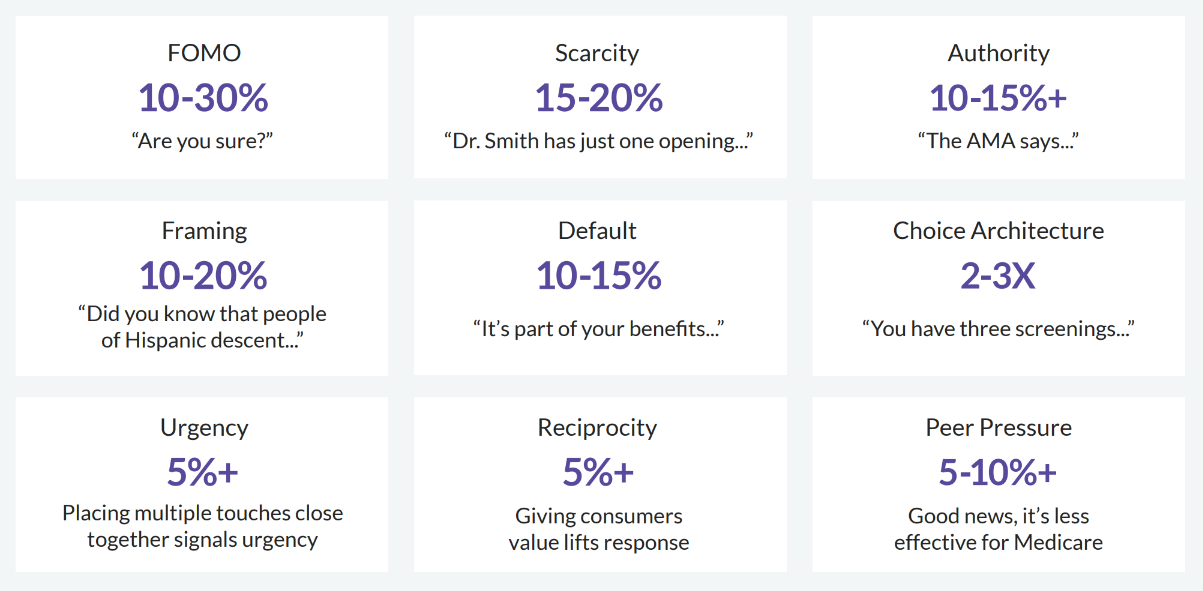Select the "It's part of your benefits..." quote

pyautogui.click(x=598, y=328)
